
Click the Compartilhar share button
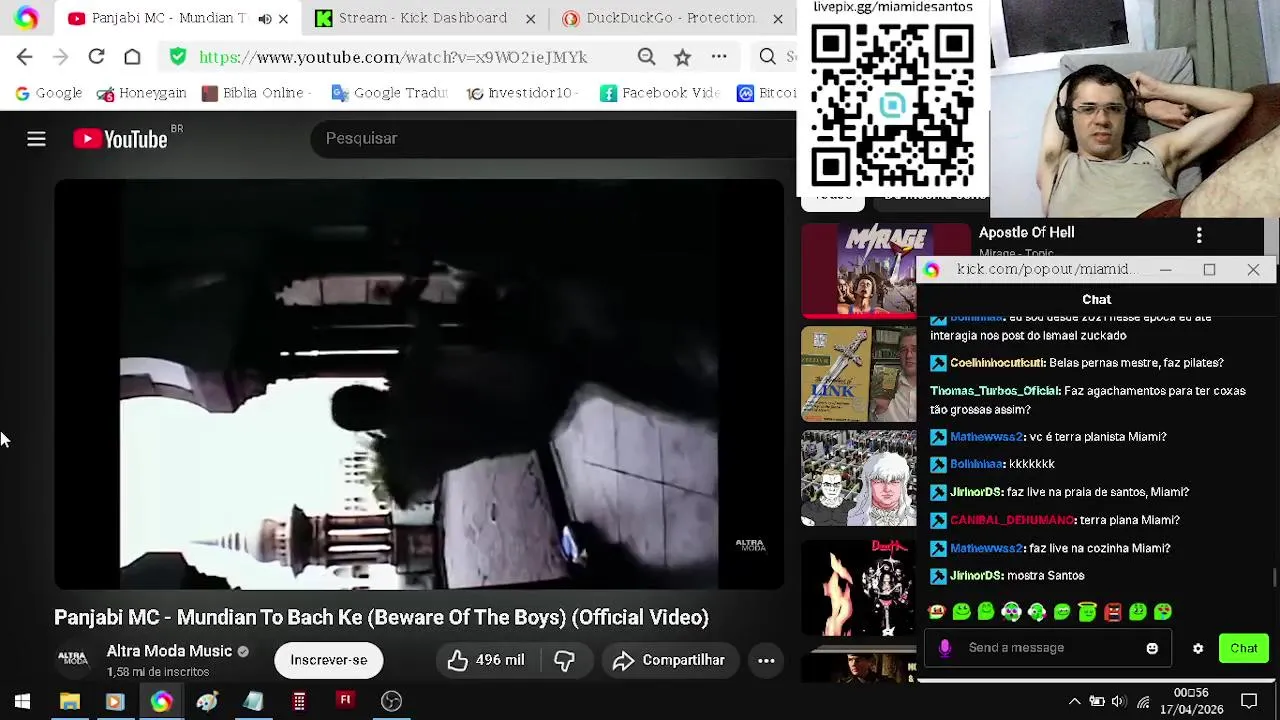(x=669, y=660)
